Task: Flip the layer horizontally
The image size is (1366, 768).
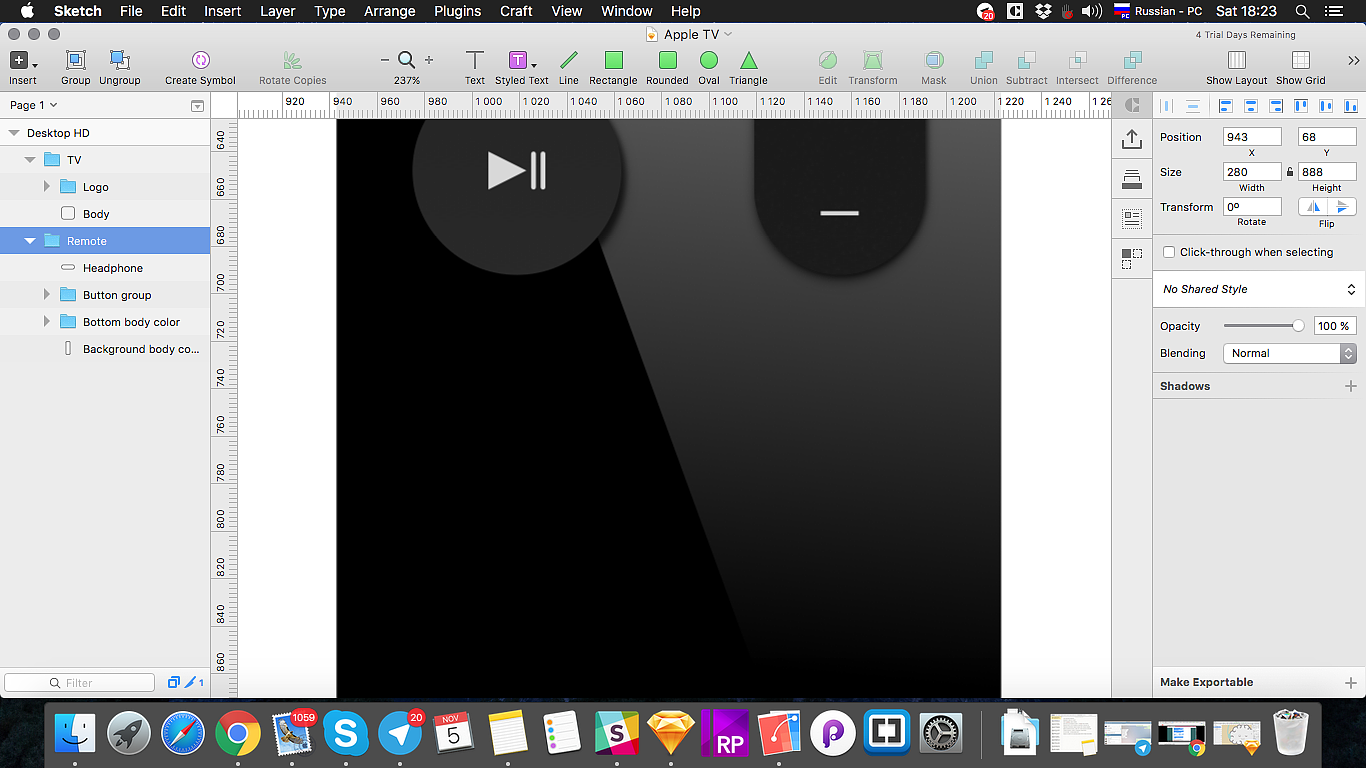Action: point(1313,207)
